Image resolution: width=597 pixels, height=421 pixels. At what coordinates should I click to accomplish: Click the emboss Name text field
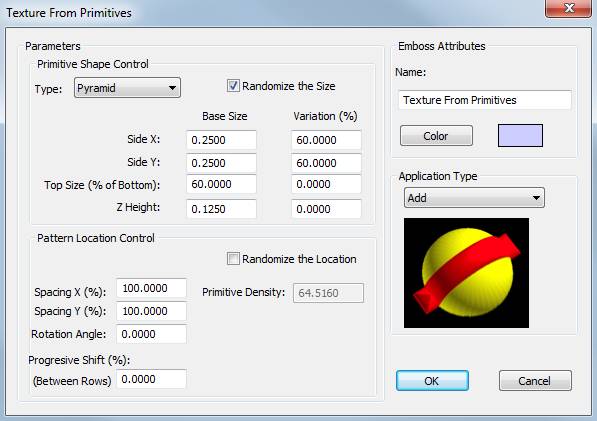pyautogui.click(x=485, y=100)
